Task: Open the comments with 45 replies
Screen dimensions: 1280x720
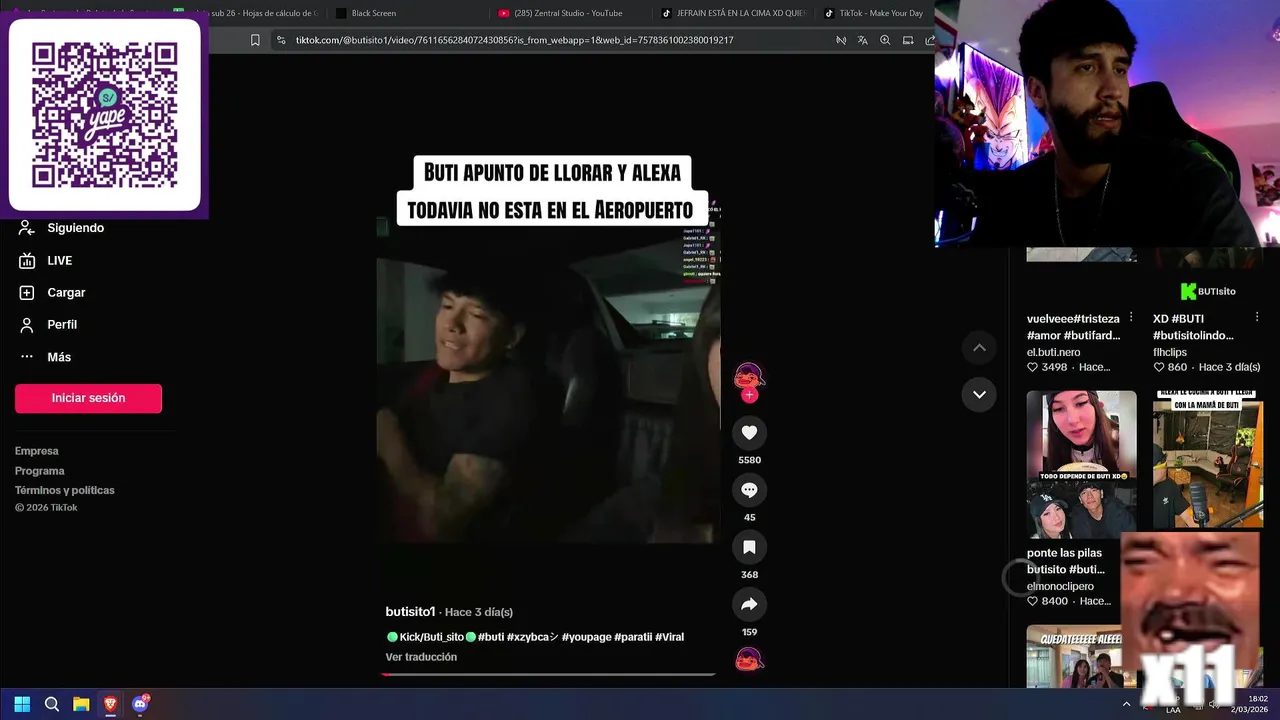Action: point(749,490)
